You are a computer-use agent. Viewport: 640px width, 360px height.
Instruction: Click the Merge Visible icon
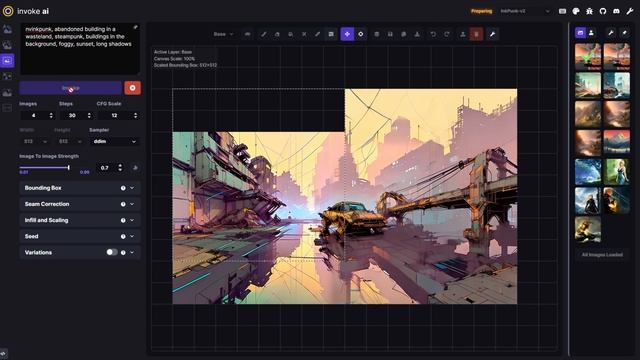(377, 34)
